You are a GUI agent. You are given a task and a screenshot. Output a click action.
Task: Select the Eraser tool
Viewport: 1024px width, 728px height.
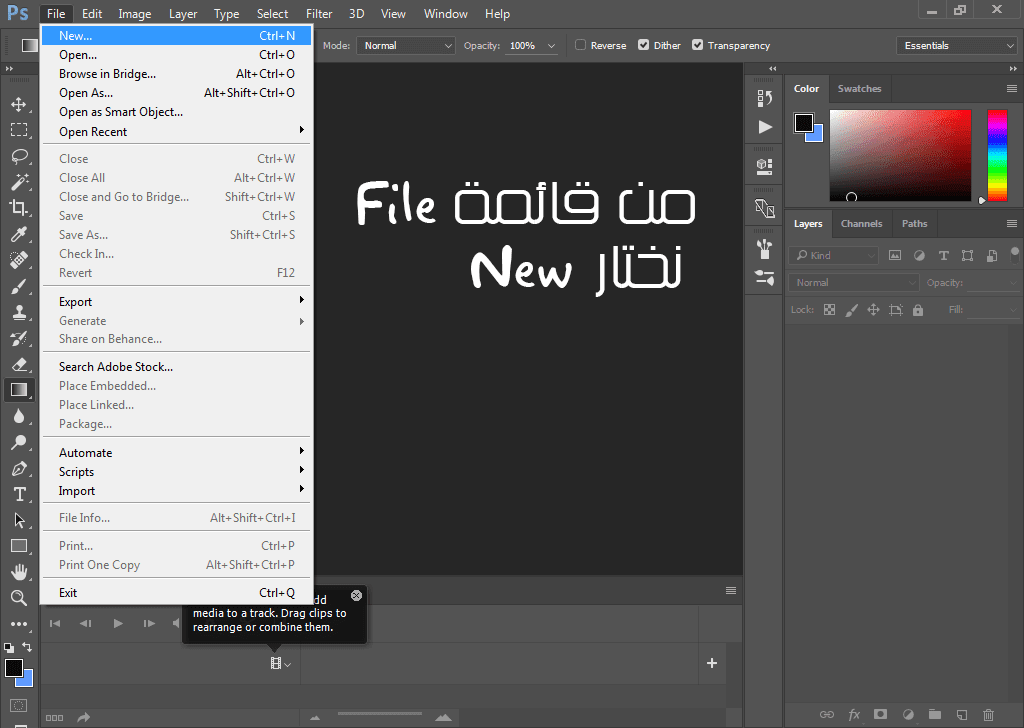point(19,364)
